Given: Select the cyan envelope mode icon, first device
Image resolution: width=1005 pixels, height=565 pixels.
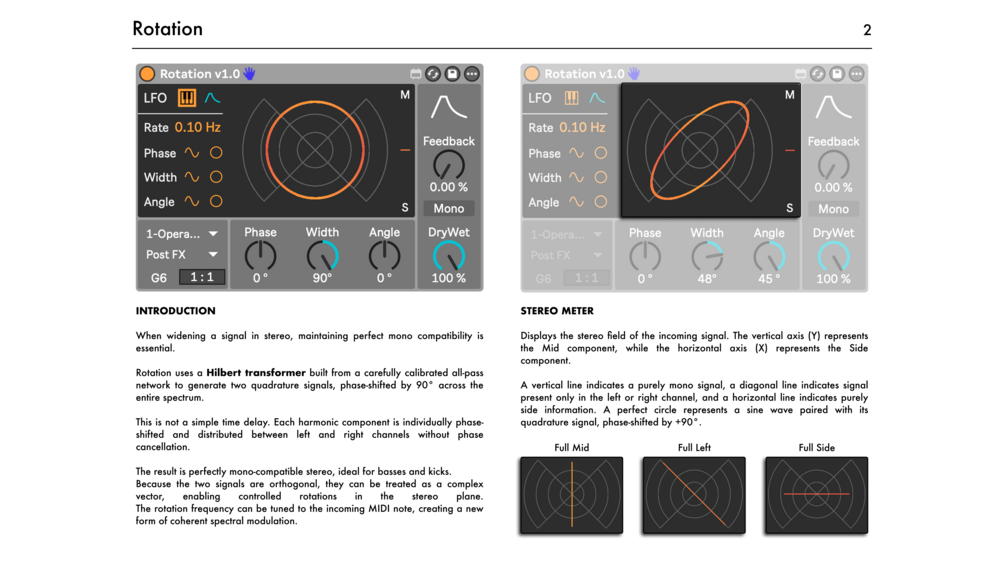Looking at the screenshot, I should coord(212,98).
